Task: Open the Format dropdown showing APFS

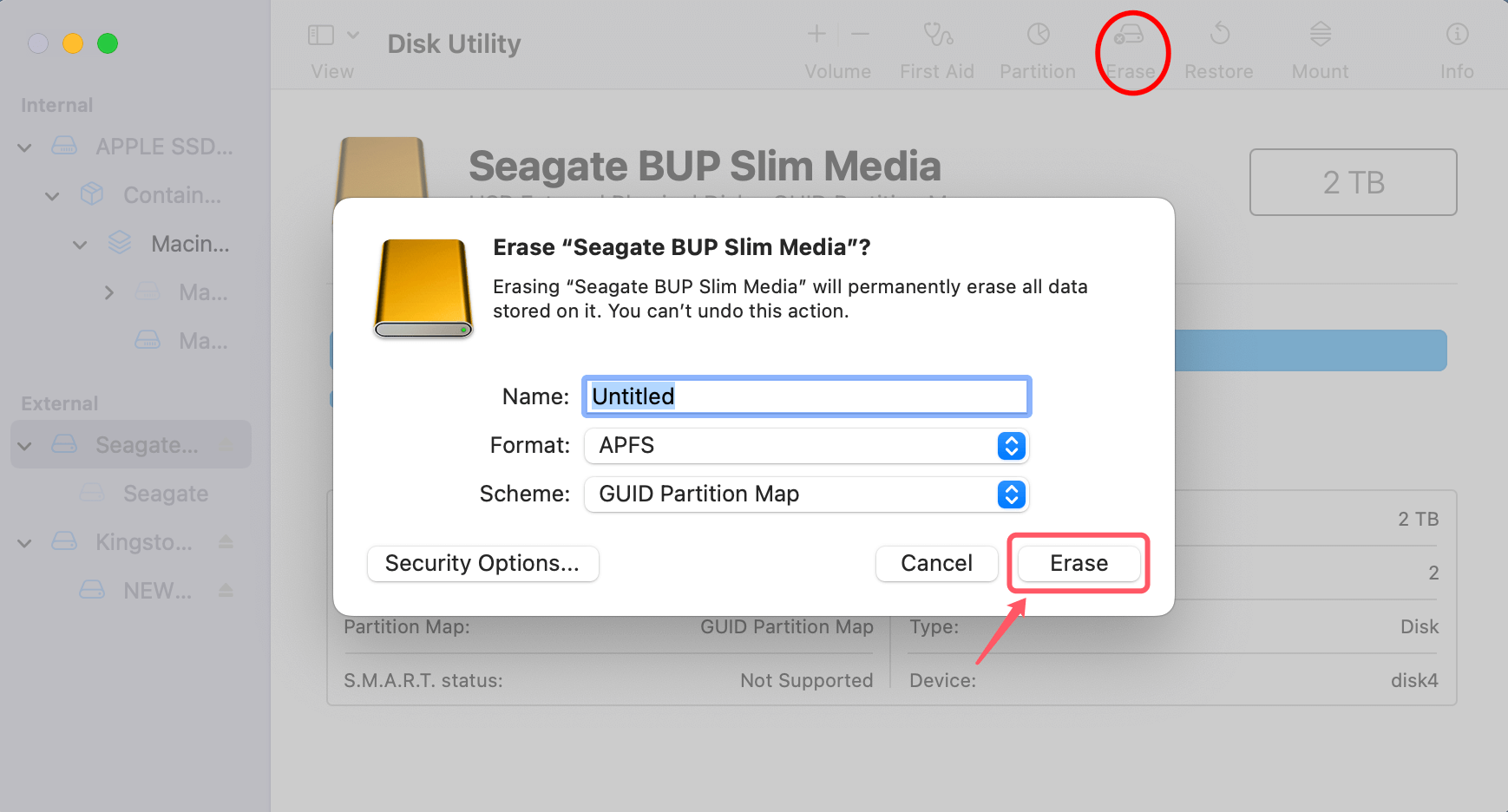Action: (1009, 446)
